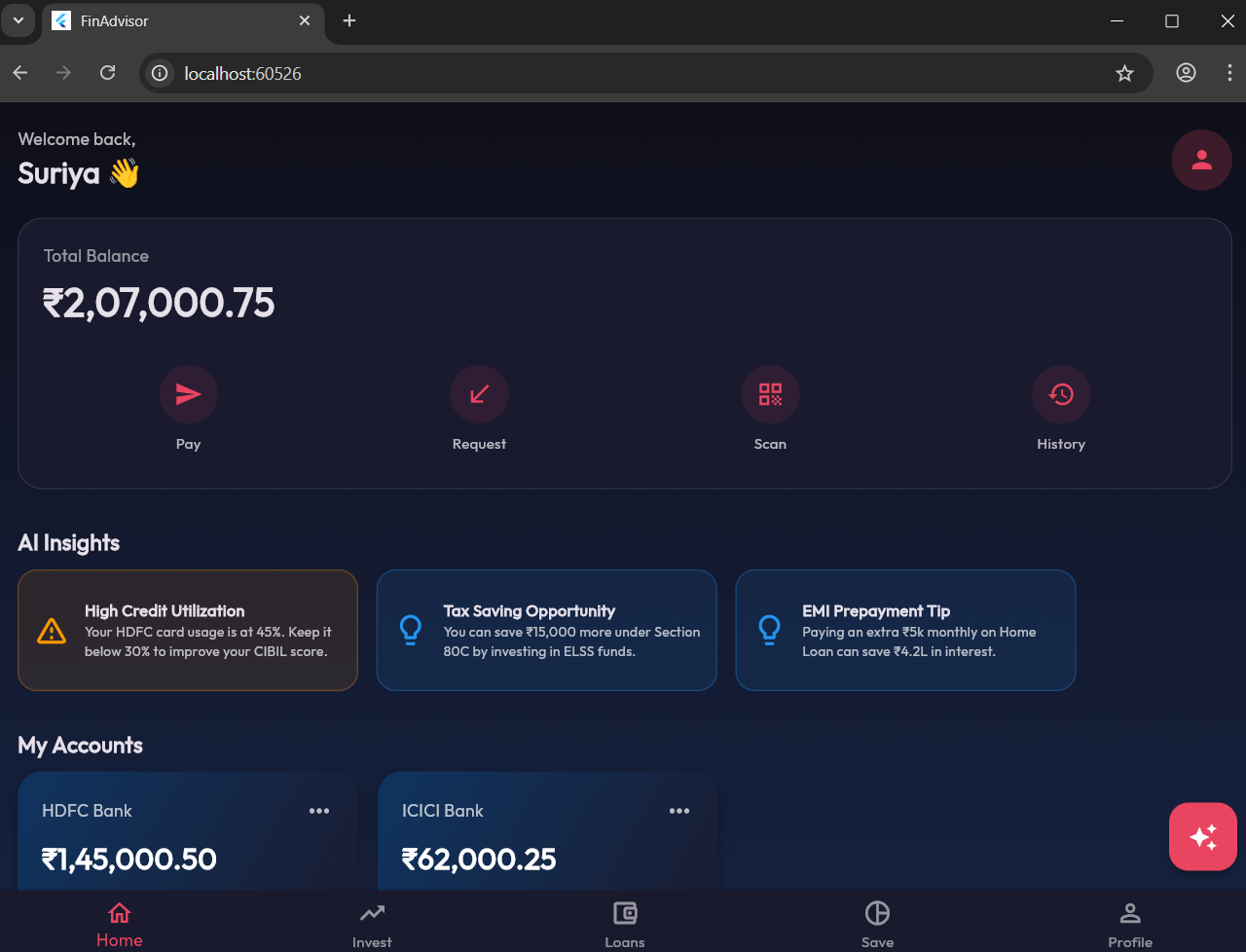
Task: Open a new browser tab
Action: (x=348, y=20)
